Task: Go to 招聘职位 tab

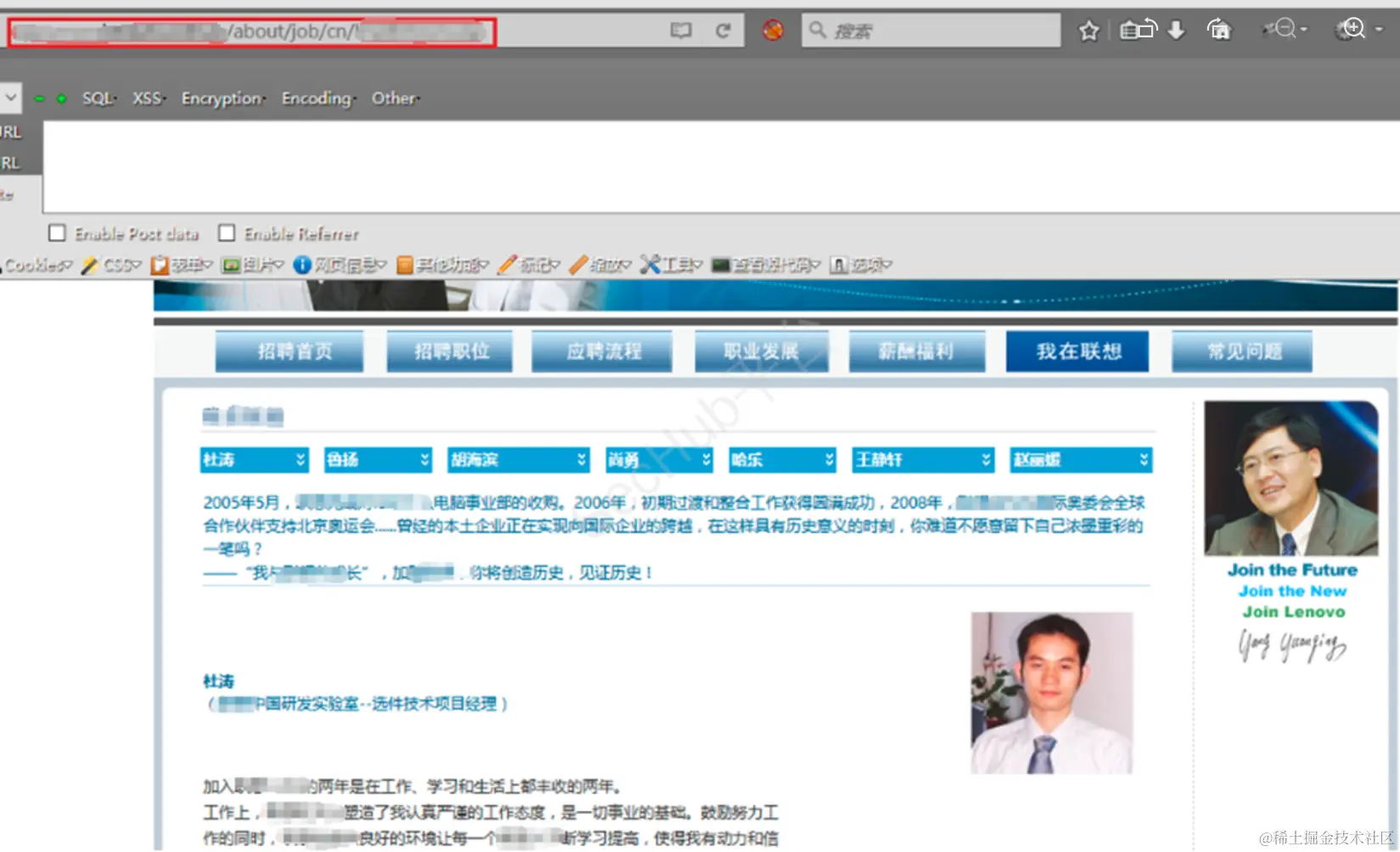Action: point(450,351)
